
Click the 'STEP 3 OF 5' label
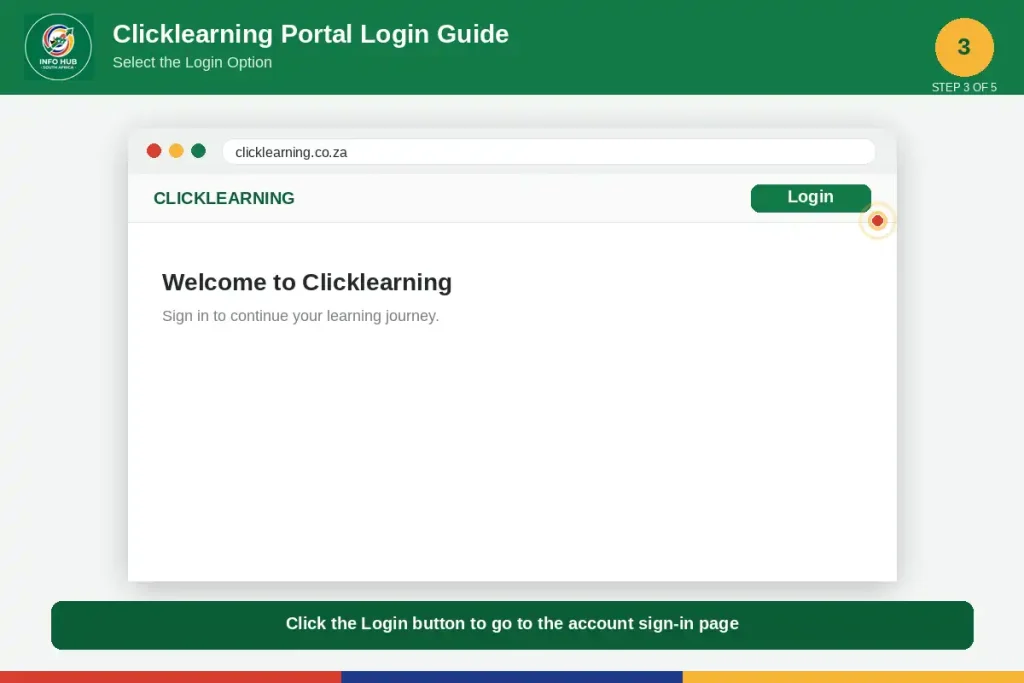pos(964,87)
